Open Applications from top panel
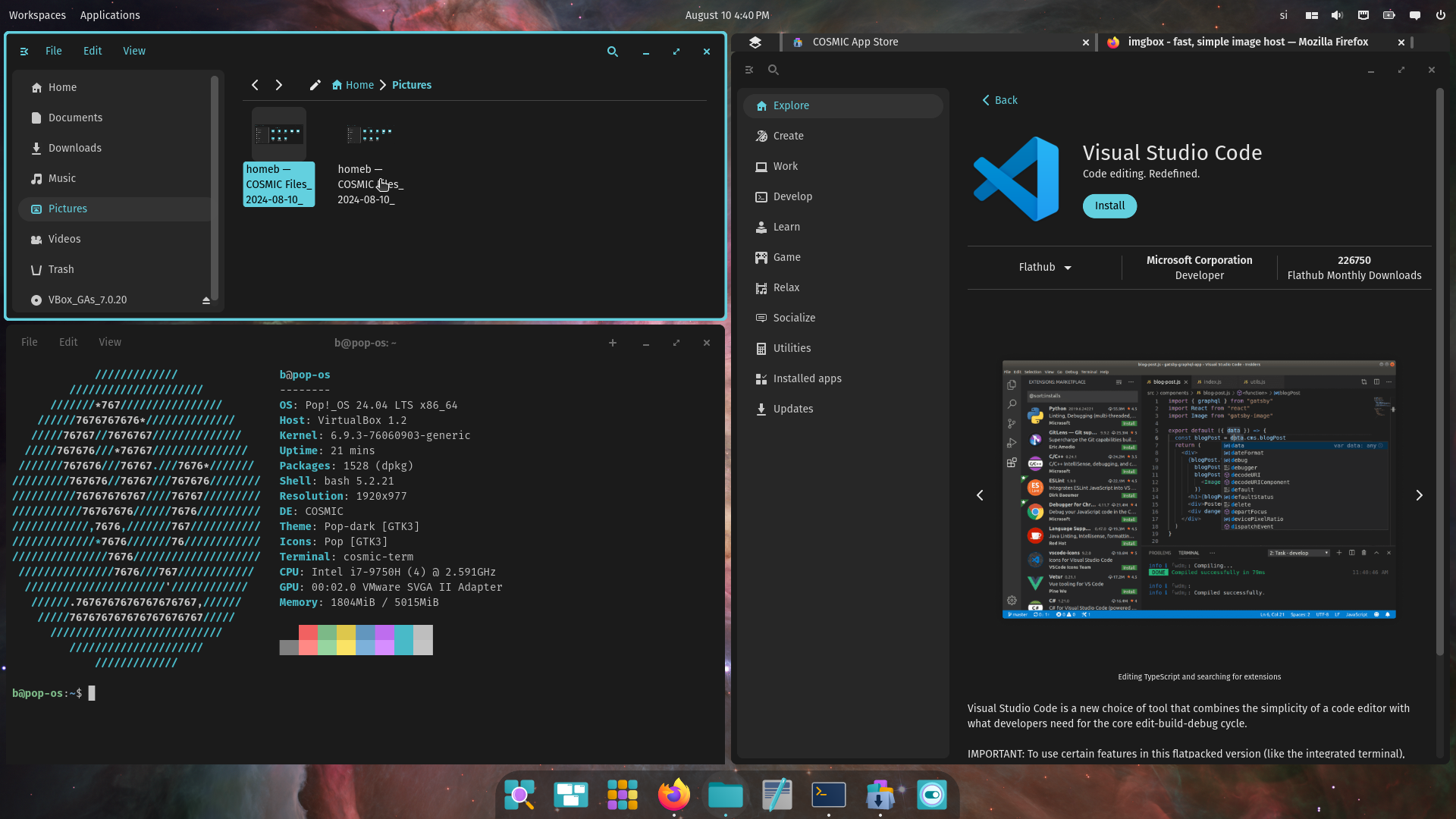Viewport: 1456px width, 819px height. 110,15
